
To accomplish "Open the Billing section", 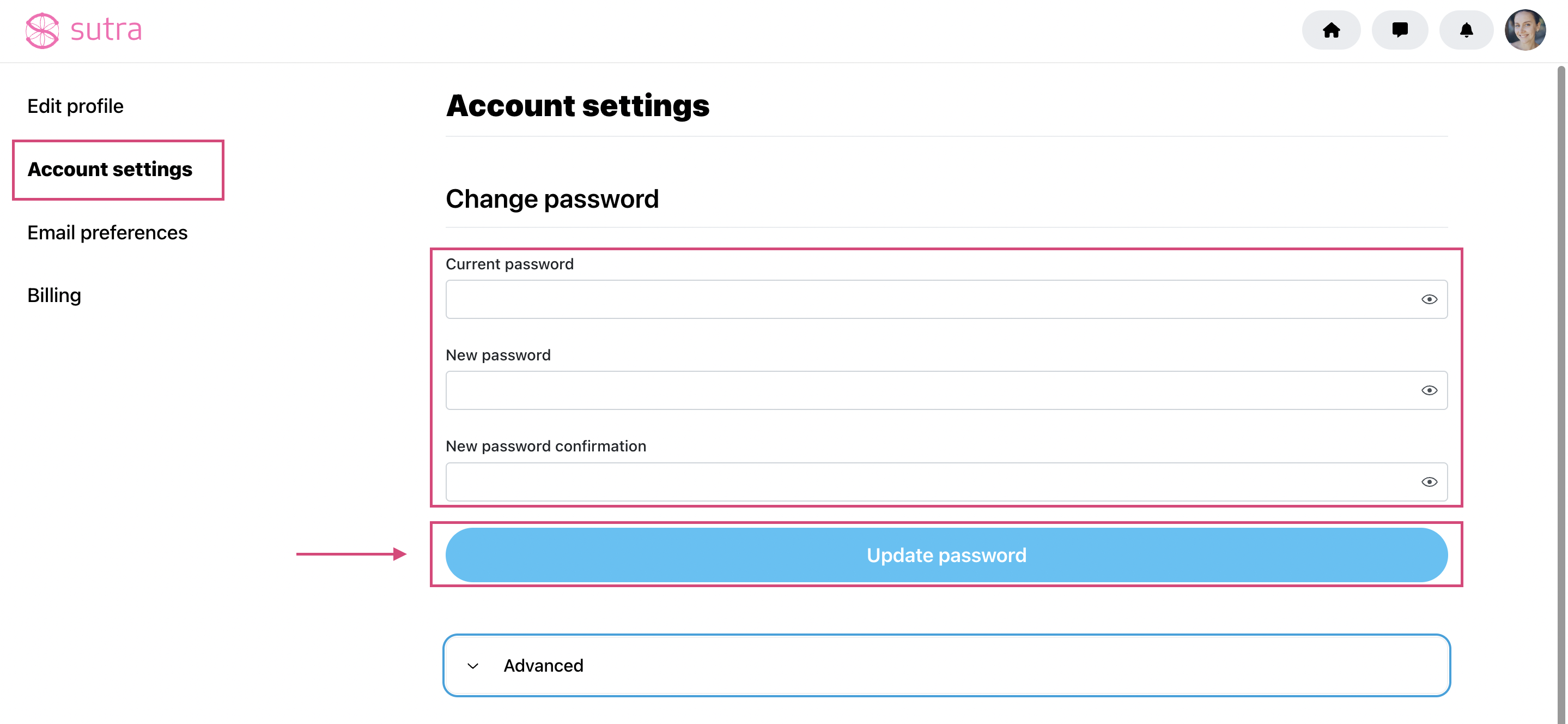I will pos(54,295).
